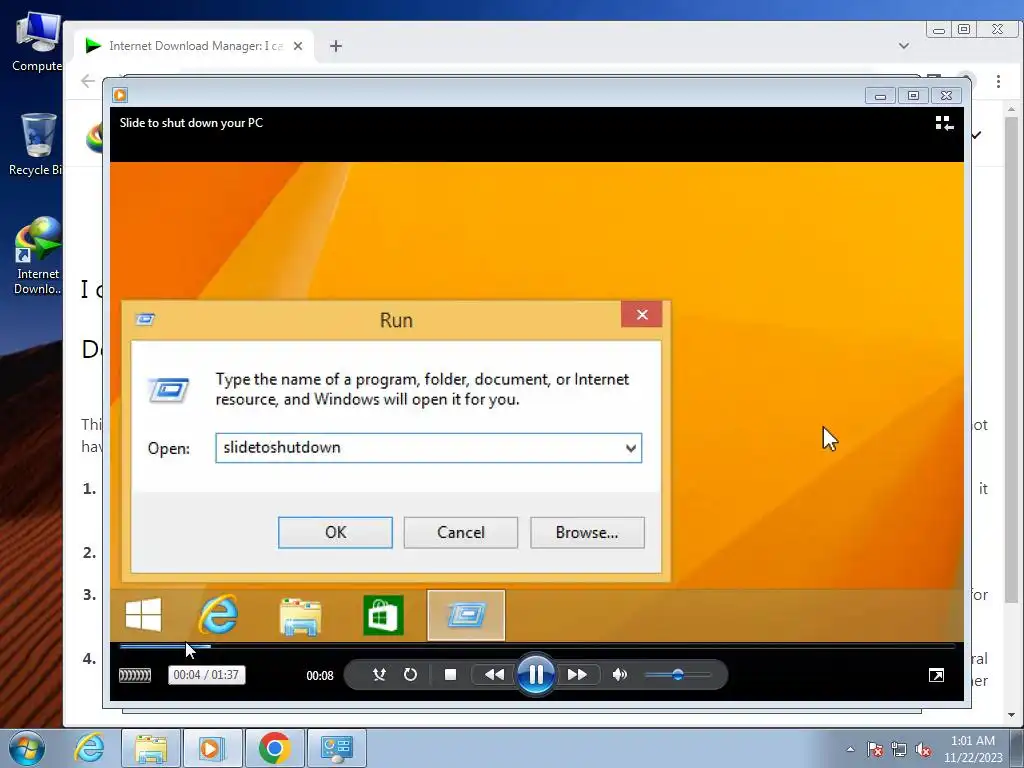Mute the Media Player volume
The width and height of the screenshot is (1024, 768).
pyautogui.click(x=620, y=675)
